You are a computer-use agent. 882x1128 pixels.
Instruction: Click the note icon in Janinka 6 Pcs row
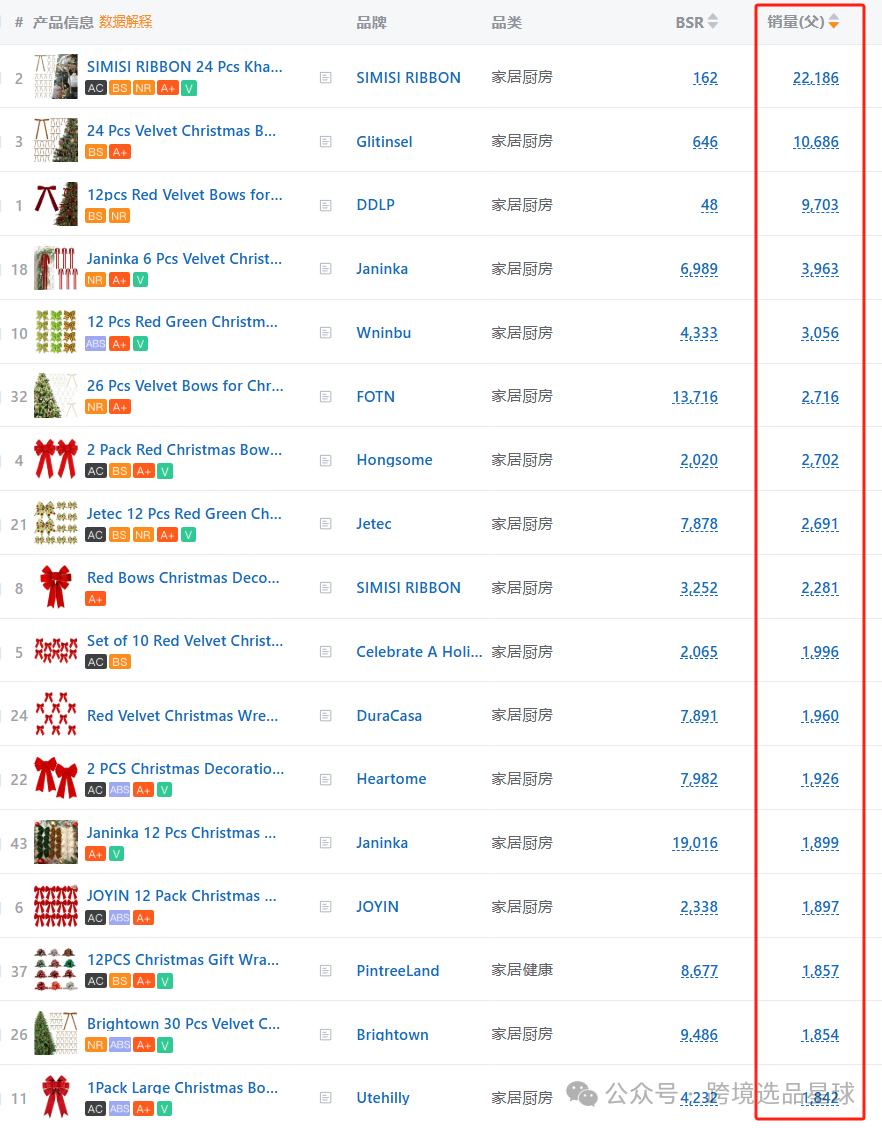325,269
